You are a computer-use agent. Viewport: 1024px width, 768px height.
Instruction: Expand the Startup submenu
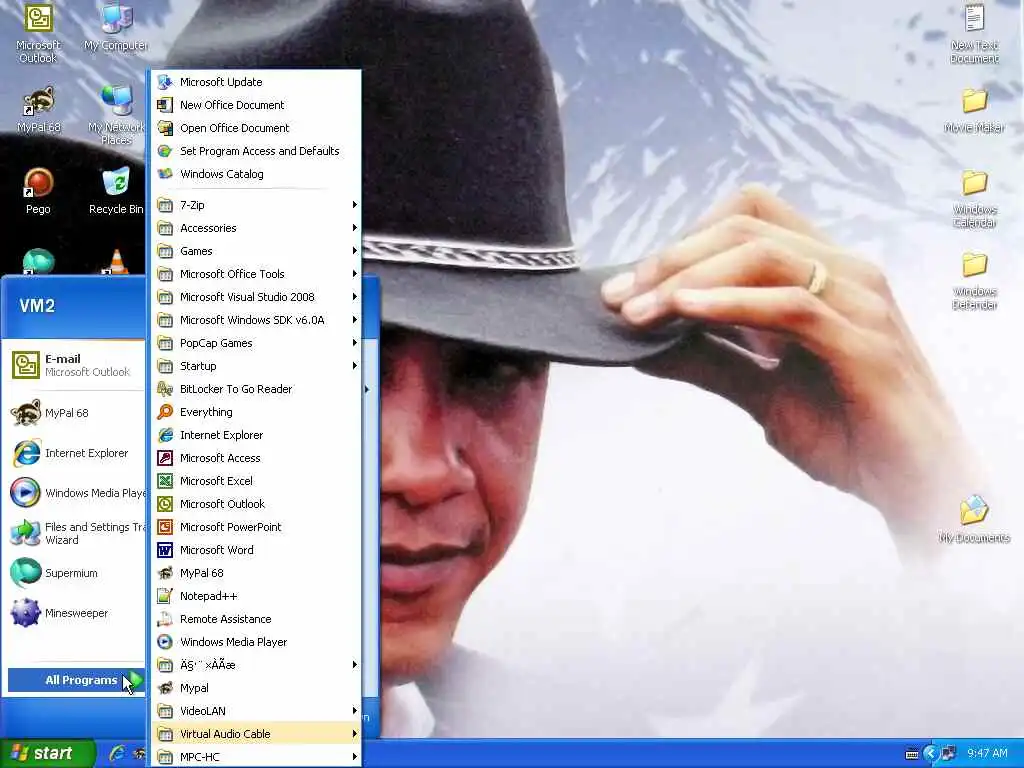coord(256,366)
